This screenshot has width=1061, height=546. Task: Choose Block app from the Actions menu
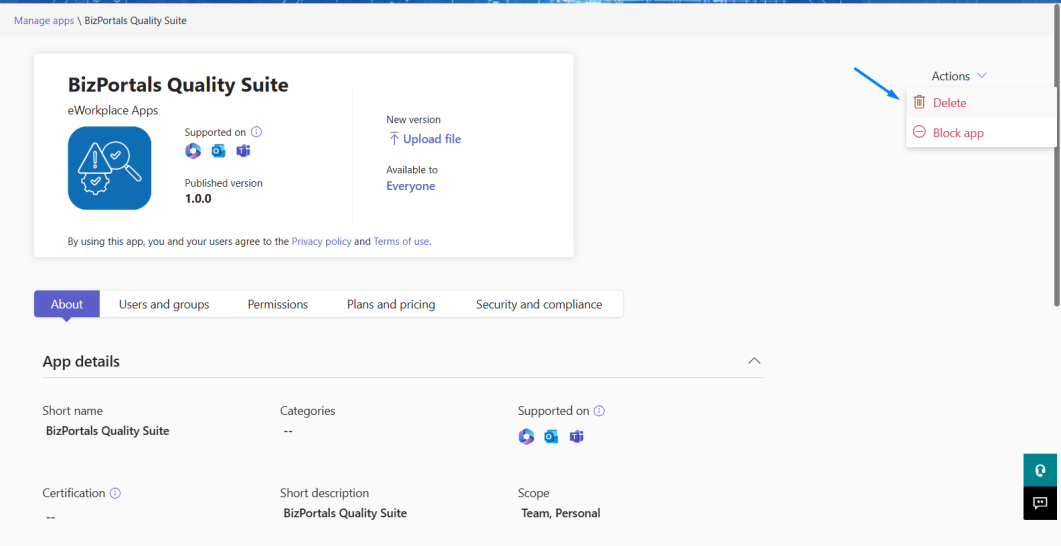(981, 133)
